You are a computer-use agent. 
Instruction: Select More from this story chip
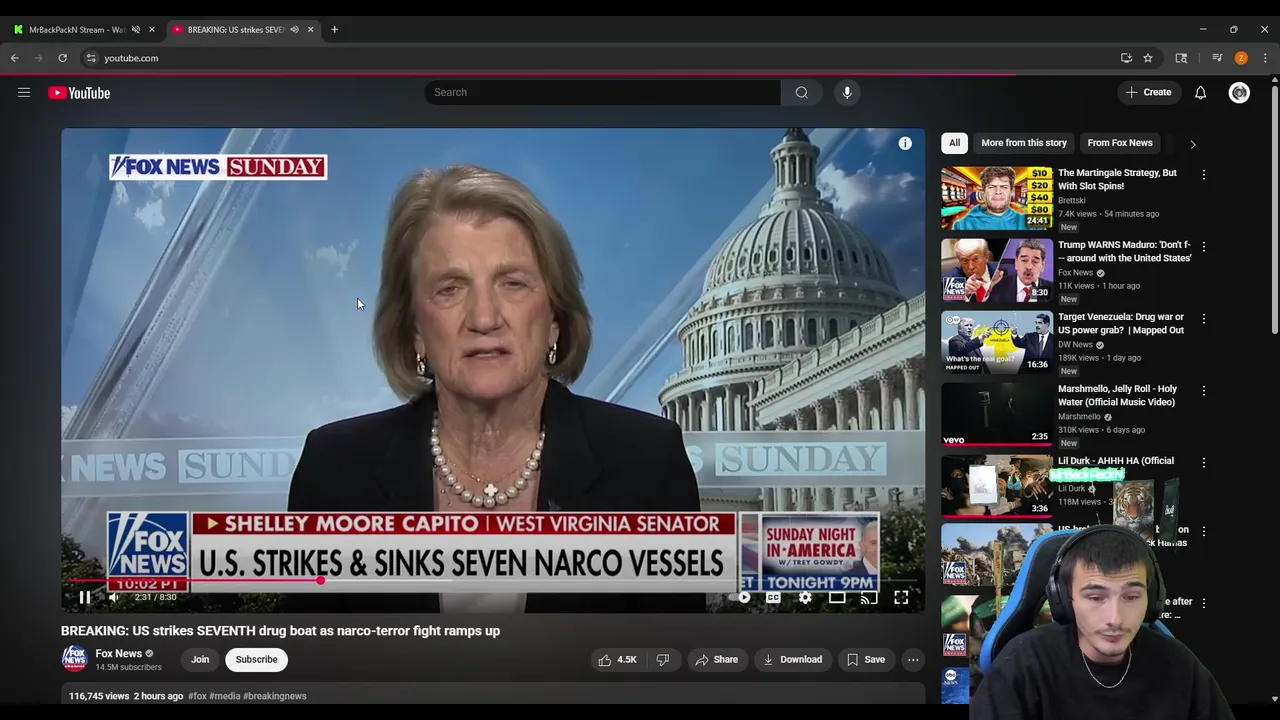click(1024, 143)
